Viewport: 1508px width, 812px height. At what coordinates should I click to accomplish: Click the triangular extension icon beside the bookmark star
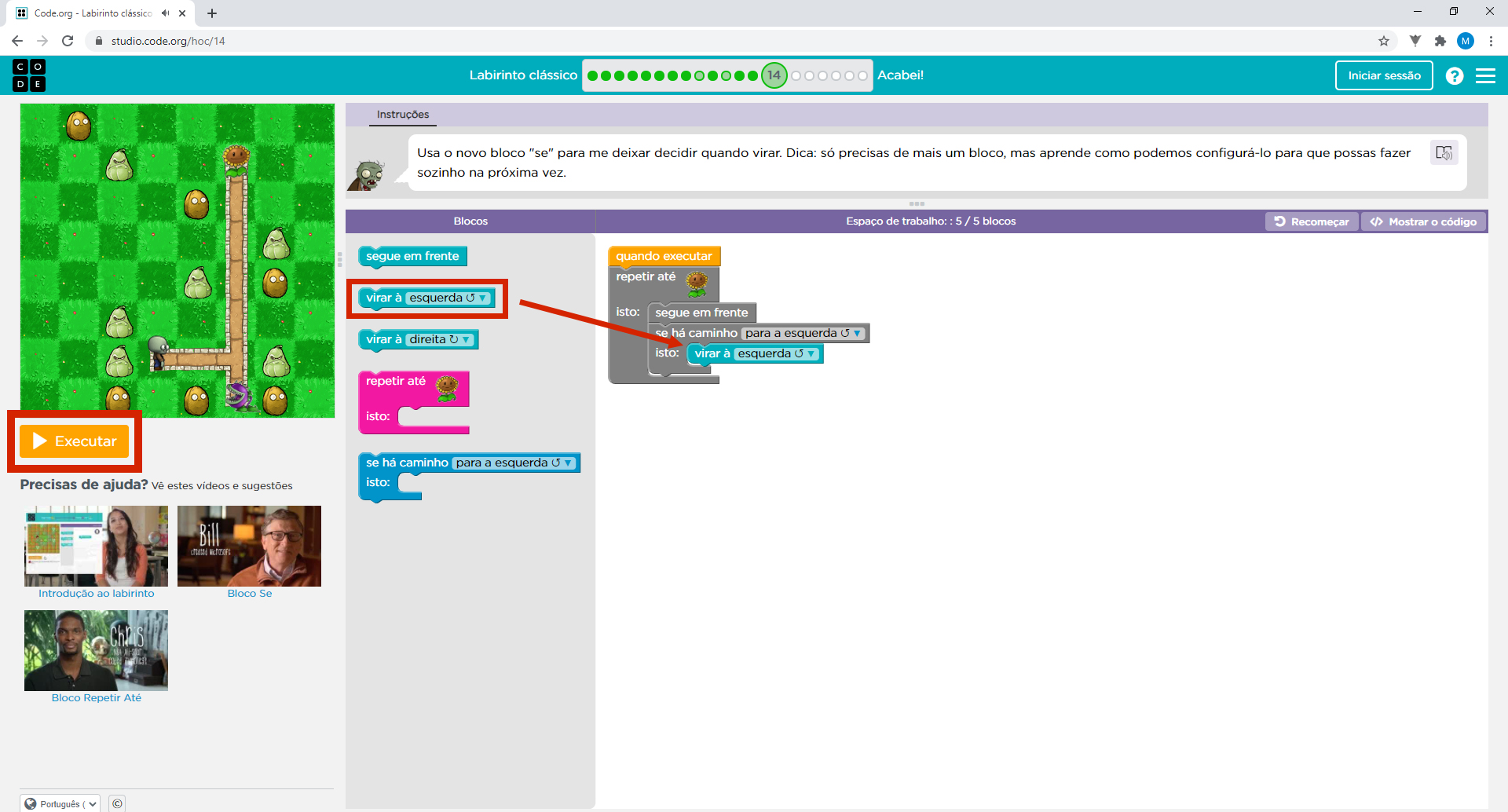1415,41
